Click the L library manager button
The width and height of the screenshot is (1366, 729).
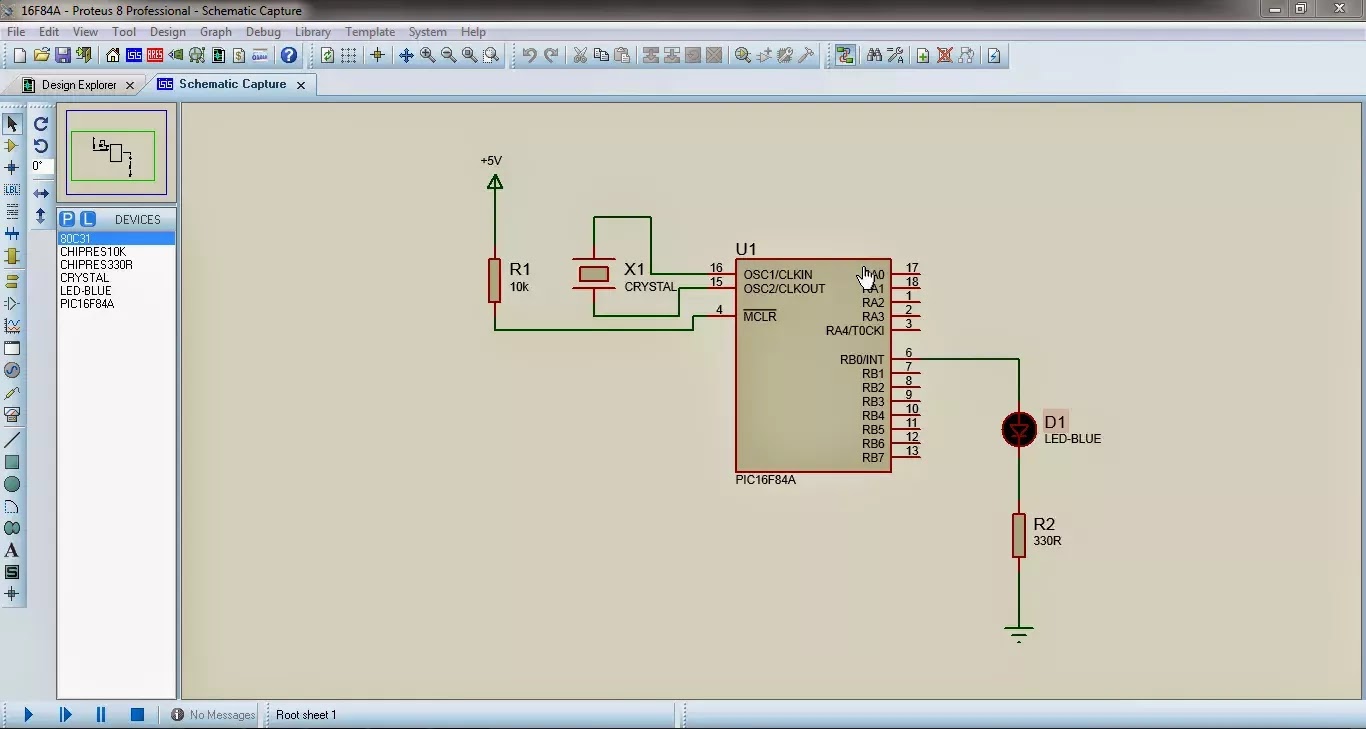coord(88,219)
